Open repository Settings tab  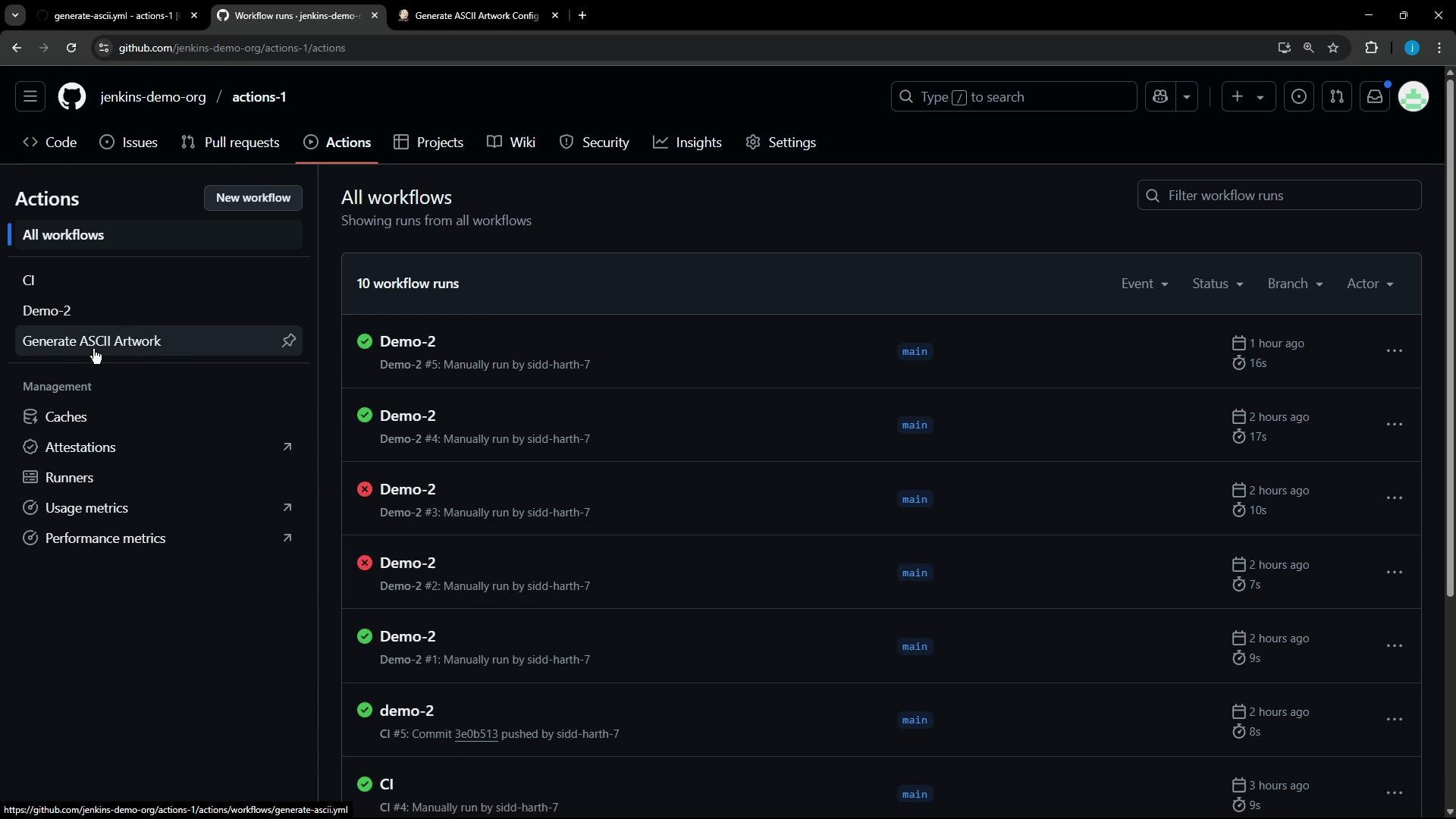tap(781, 143)
